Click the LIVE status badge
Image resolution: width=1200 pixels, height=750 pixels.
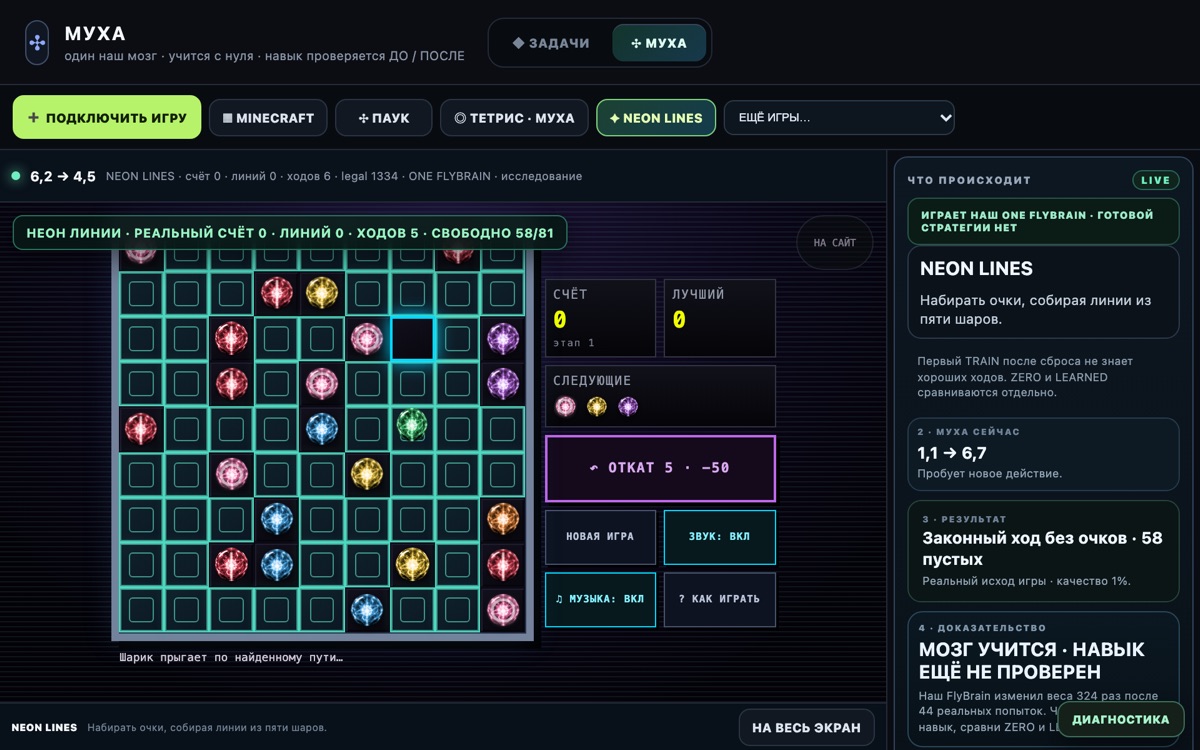click(x=1155, y=180)
